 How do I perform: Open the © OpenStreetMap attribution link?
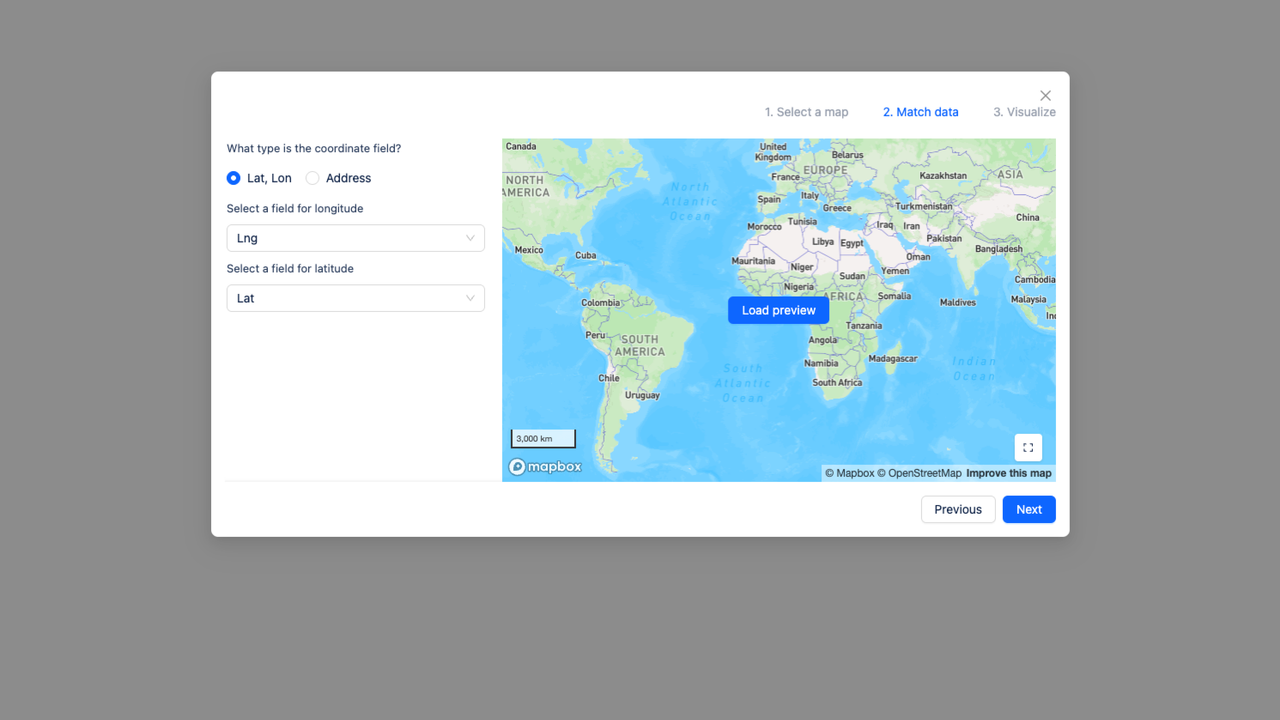[919, 473]
